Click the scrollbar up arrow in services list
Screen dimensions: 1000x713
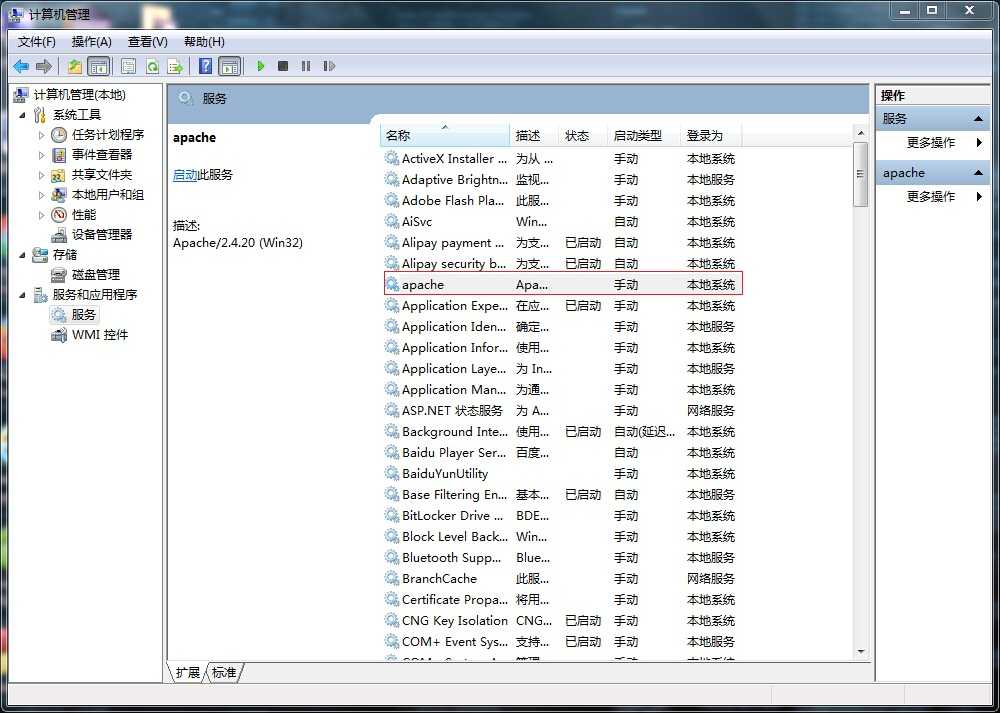point(860,133)
